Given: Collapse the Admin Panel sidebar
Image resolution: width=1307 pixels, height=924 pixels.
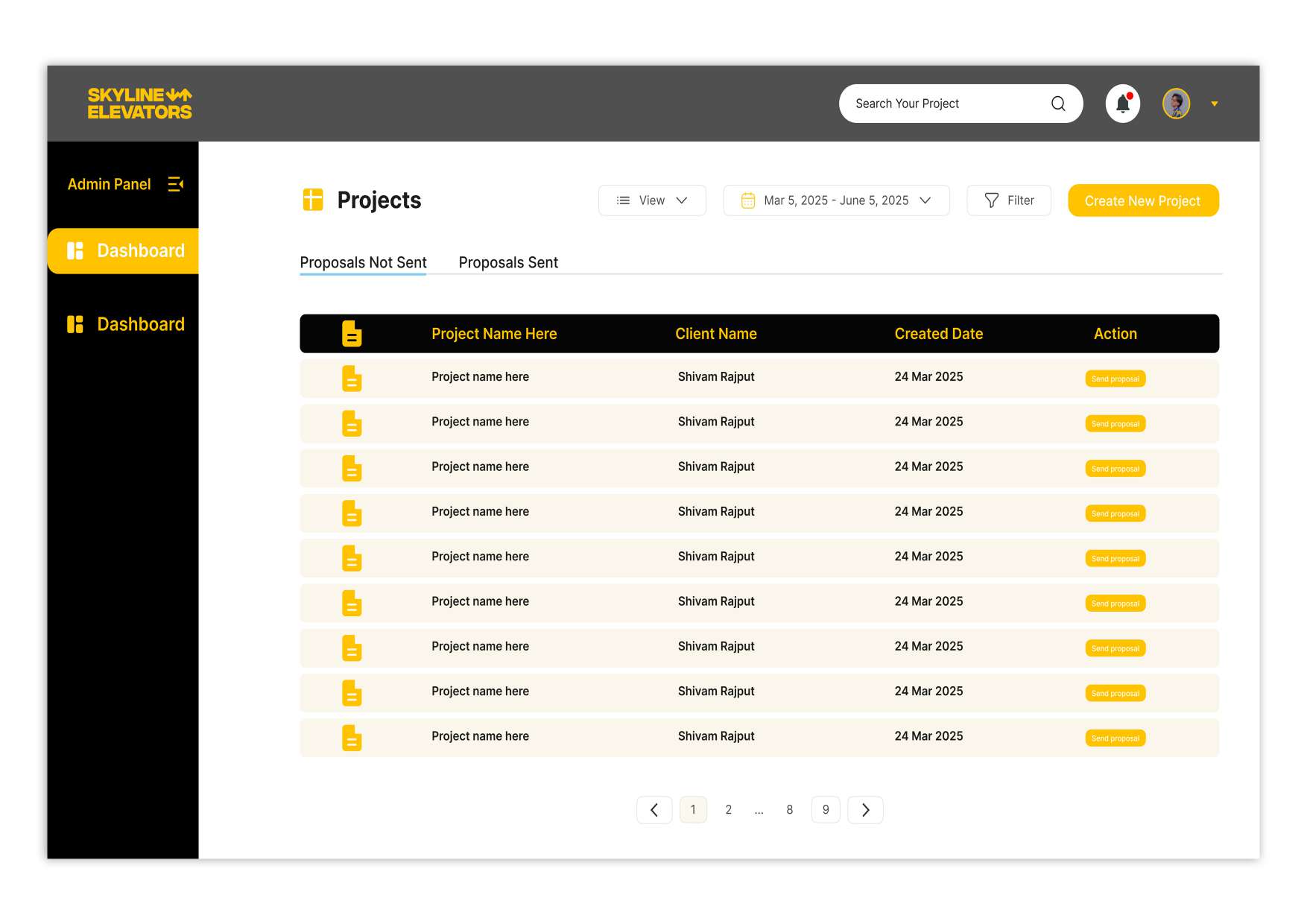Looking at the screenshot, I should pyautogui.click(x=176, y=184).
